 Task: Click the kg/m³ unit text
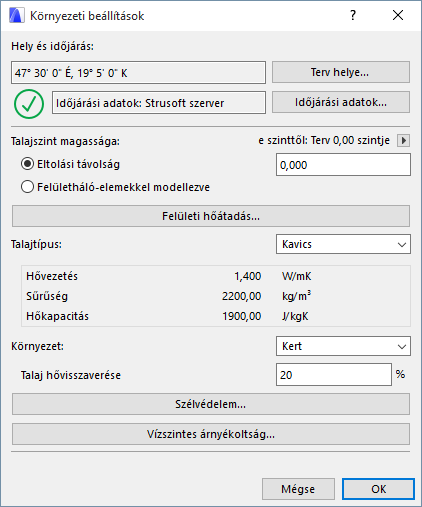[296, 296]
